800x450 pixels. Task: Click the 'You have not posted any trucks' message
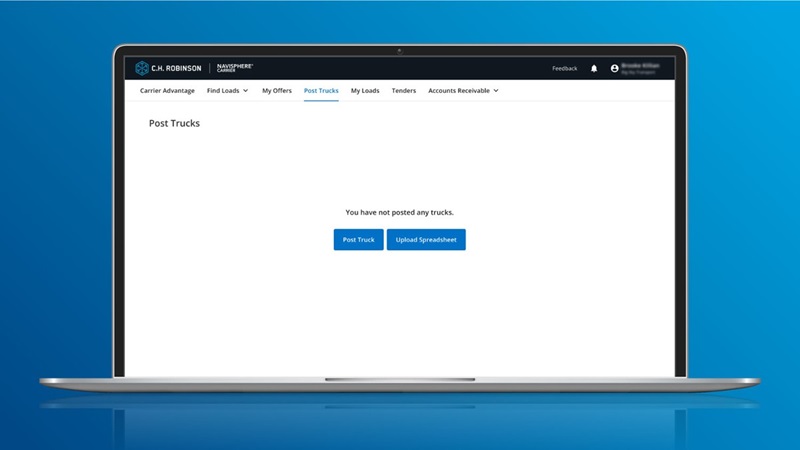click(399, 213)
